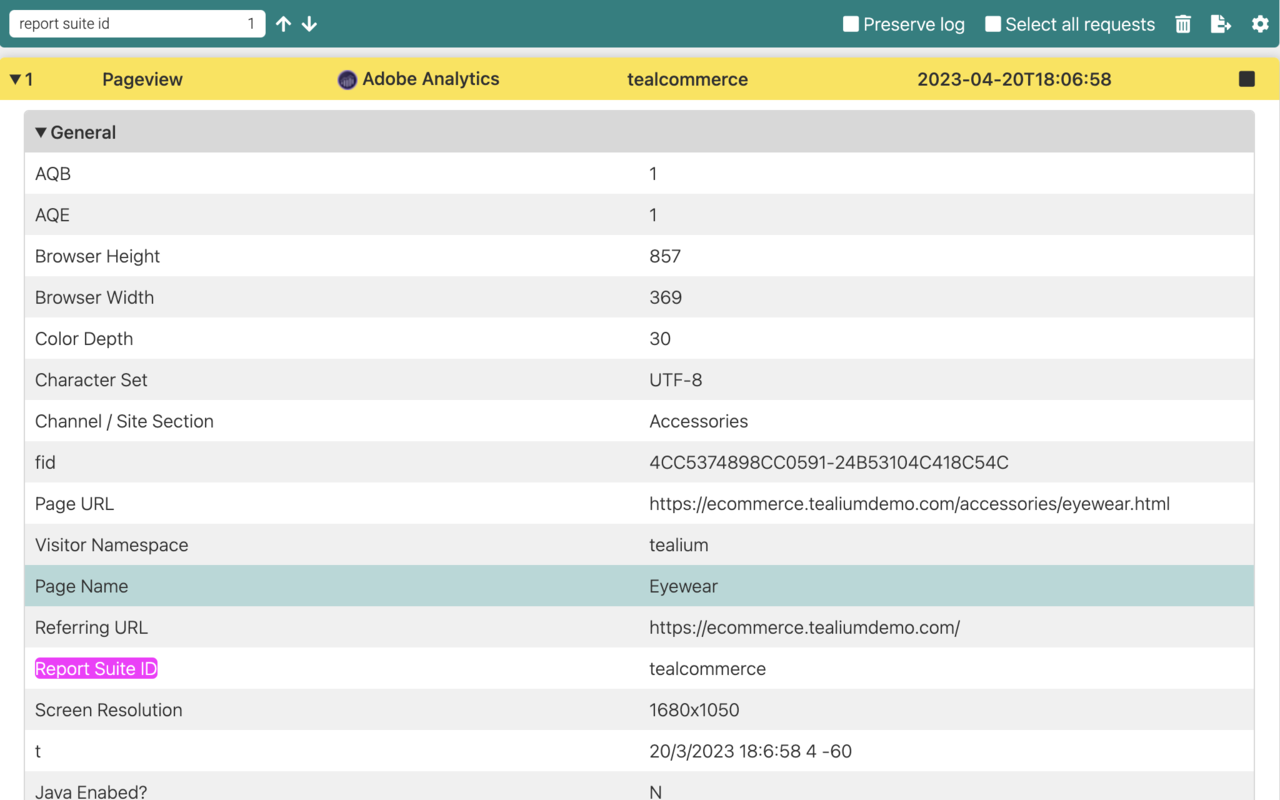
Task: Tick the Select all requests checkbox
Action: 993,24
